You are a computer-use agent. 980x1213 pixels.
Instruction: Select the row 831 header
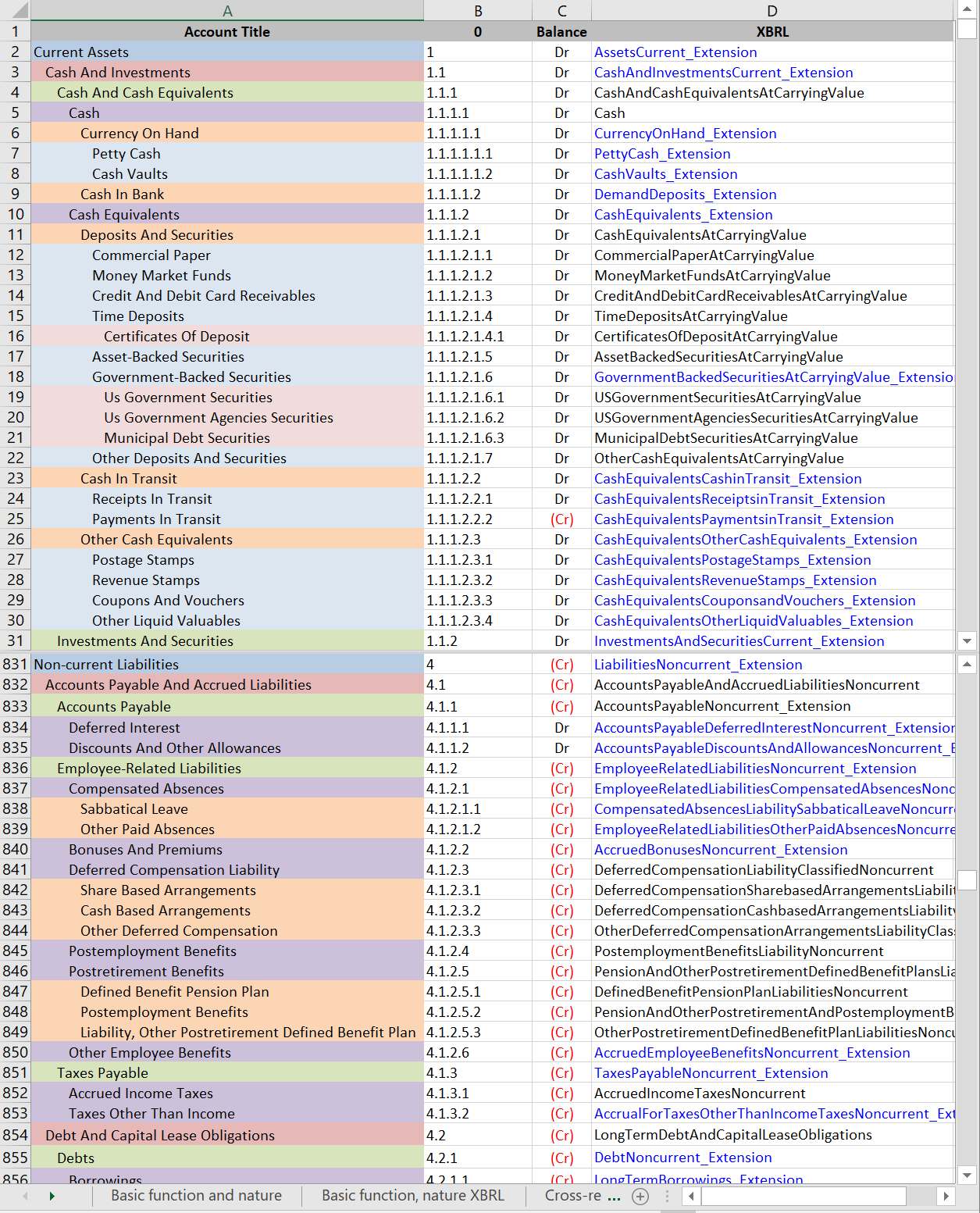point(16,664)
